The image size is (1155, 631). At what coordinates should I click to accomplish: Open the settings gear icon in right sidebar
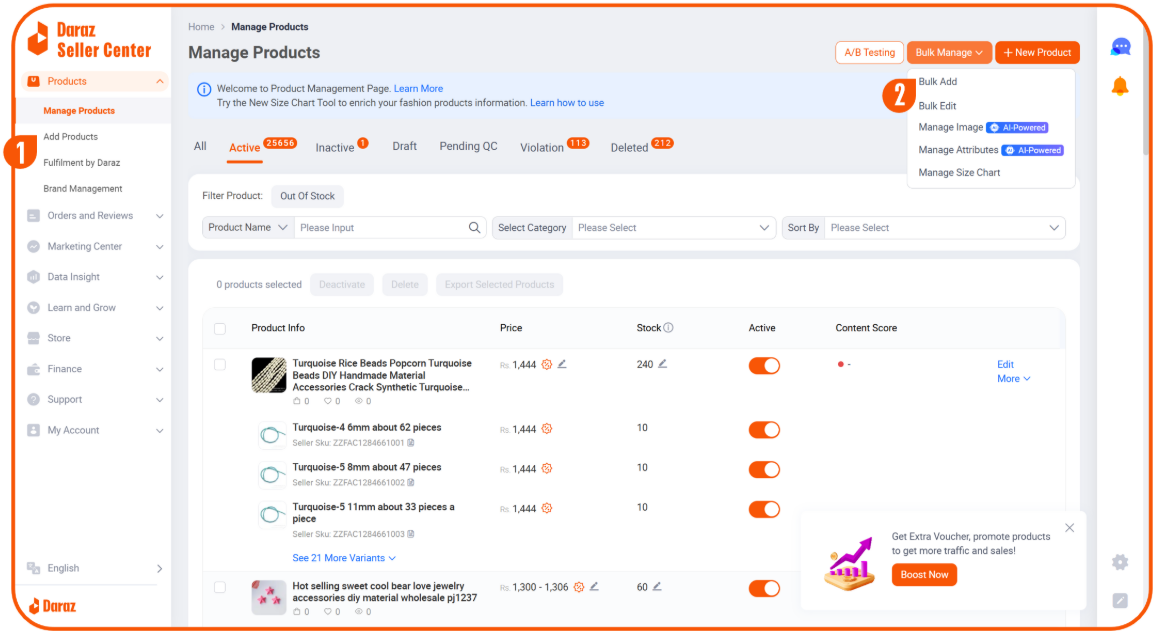[x=1120, y=562]
